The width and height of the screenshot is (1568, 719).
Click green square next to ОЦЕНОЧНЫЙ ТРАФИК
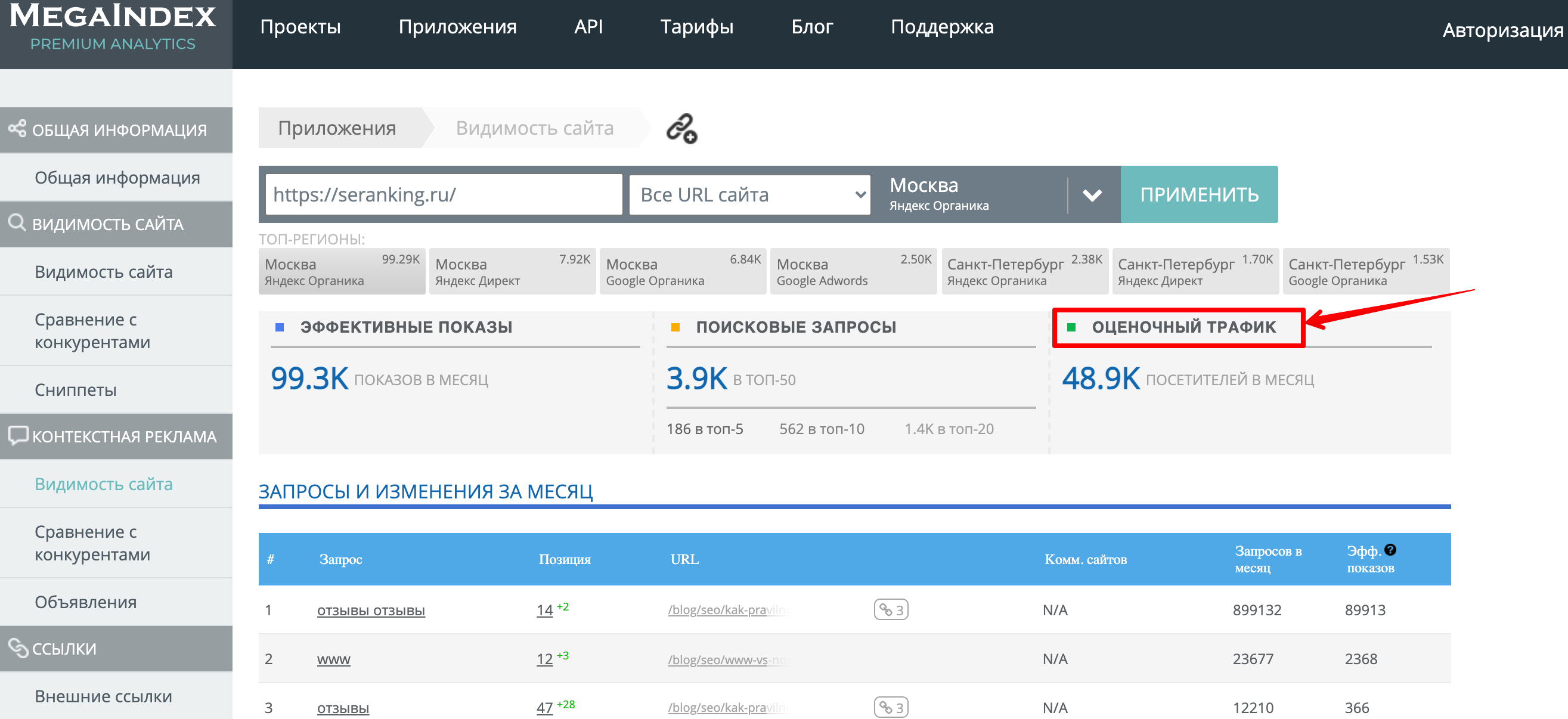tap(1071, 327)
